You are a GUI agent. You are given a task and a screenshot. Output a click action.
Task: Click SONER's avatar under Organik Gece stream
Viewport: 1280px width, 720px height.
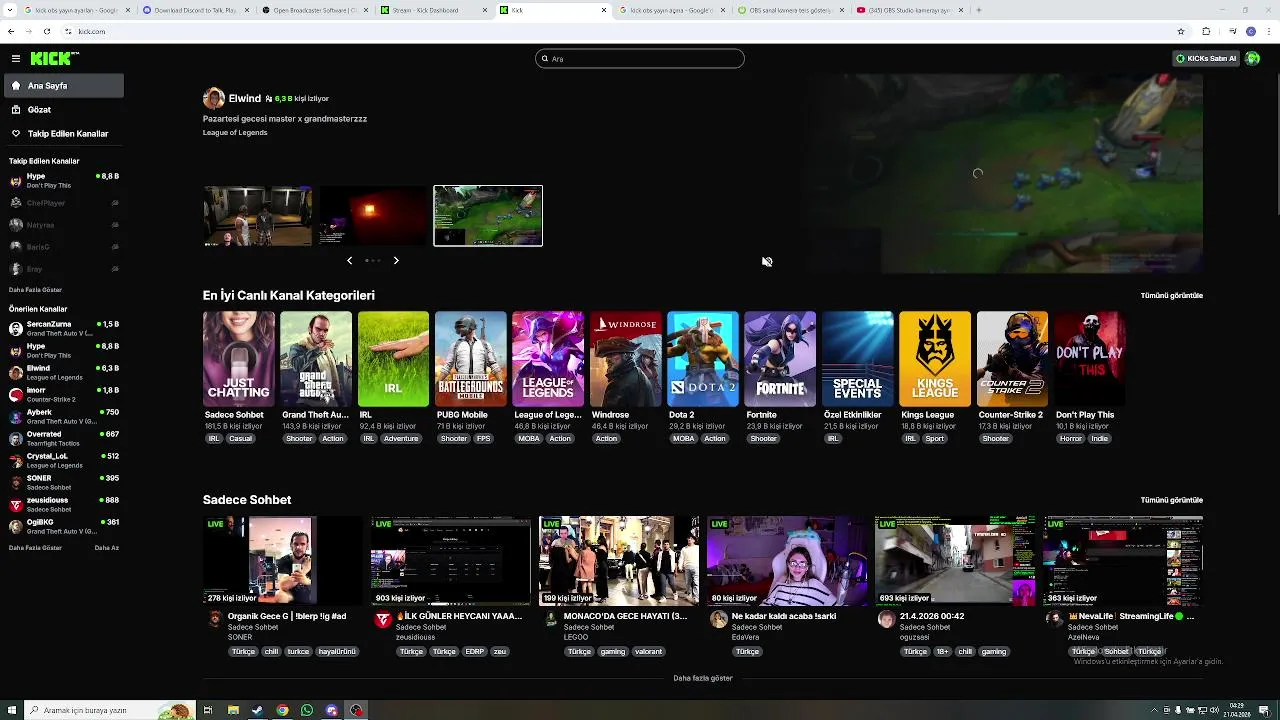[215, 620]
